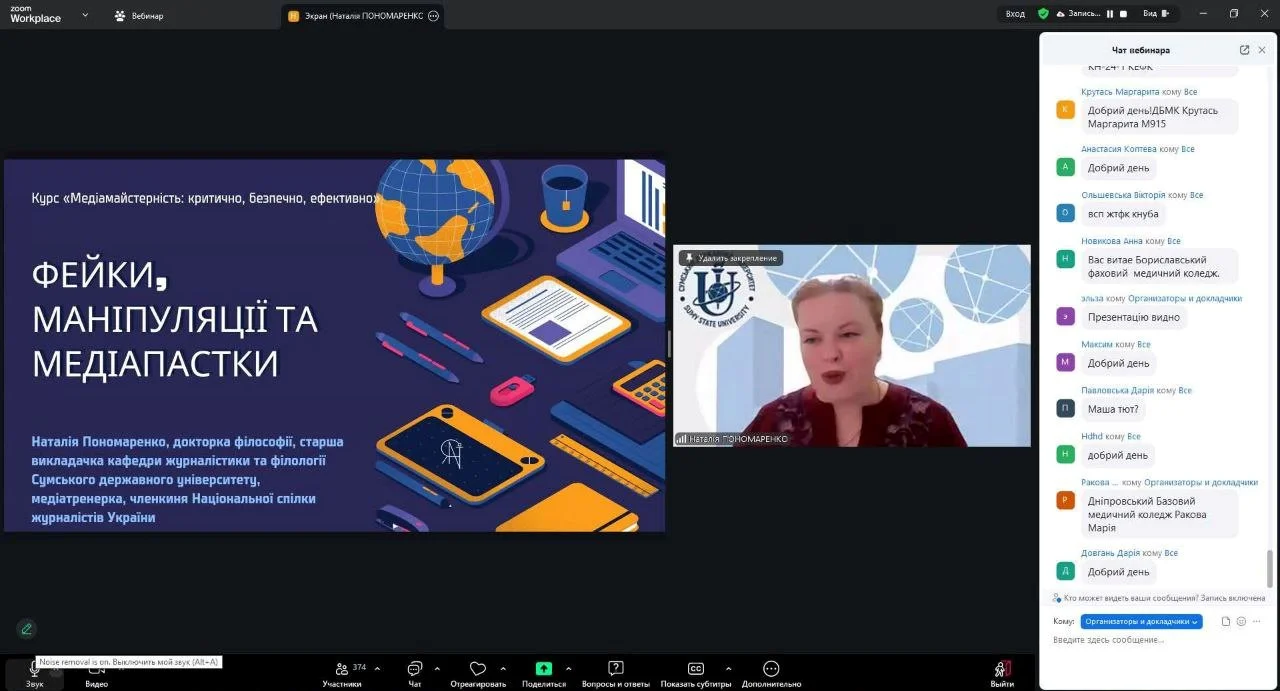Image resolution: width=1280 pixels, height=691 pixels.
Task: Open the Участники participants panel
Action: 342,672
